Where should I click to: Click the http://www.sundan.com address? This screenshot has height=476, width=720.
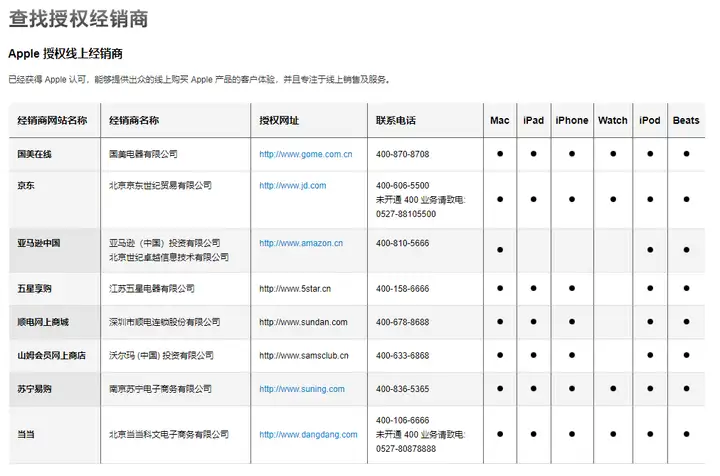303,322
